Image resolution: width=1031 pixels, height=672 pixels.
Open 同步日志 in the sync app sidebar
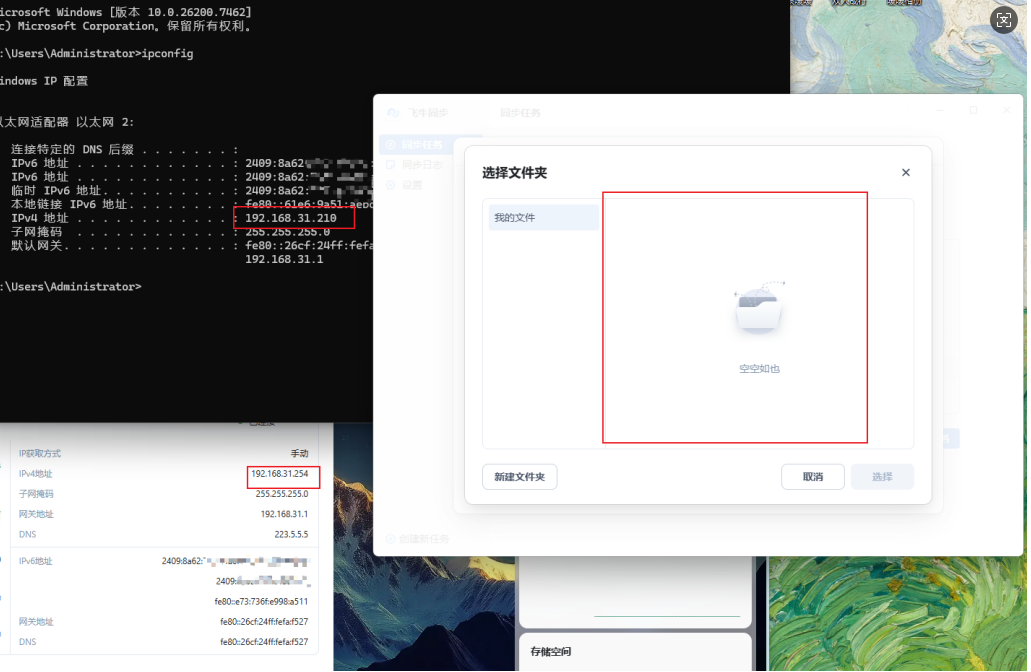421,165
